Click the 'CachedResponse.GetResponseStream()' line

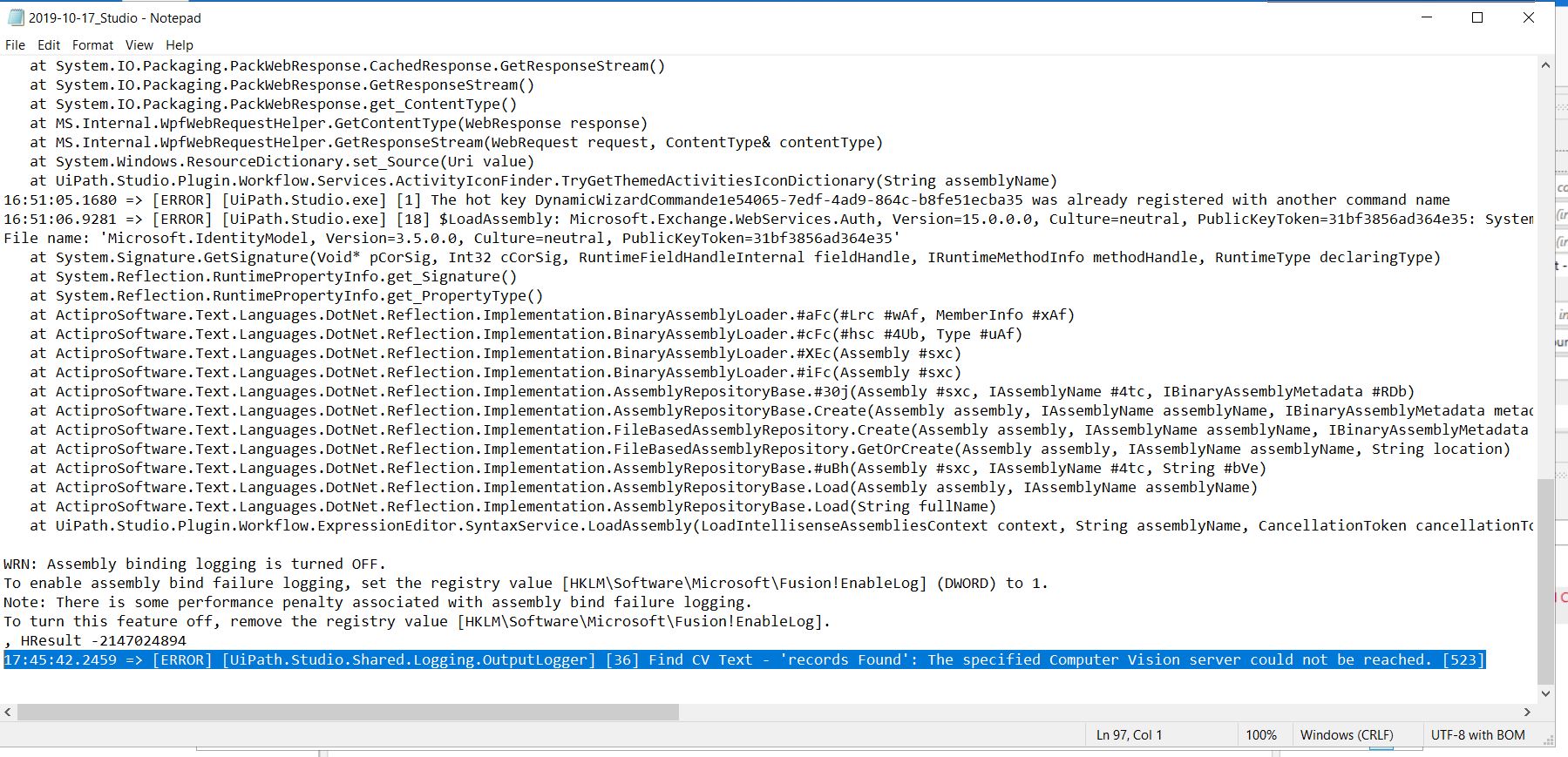click(x=347, y=66)
